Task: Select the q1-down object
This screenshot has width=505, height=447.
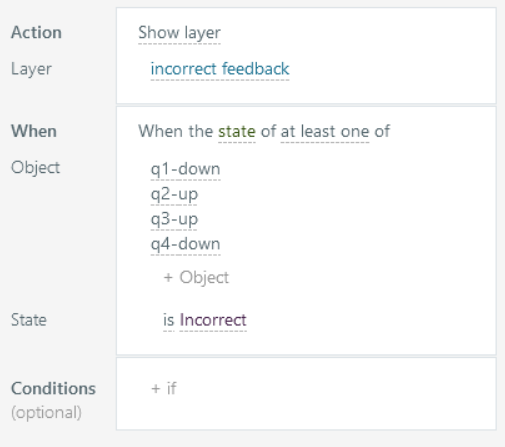Action: pos(185,169)
